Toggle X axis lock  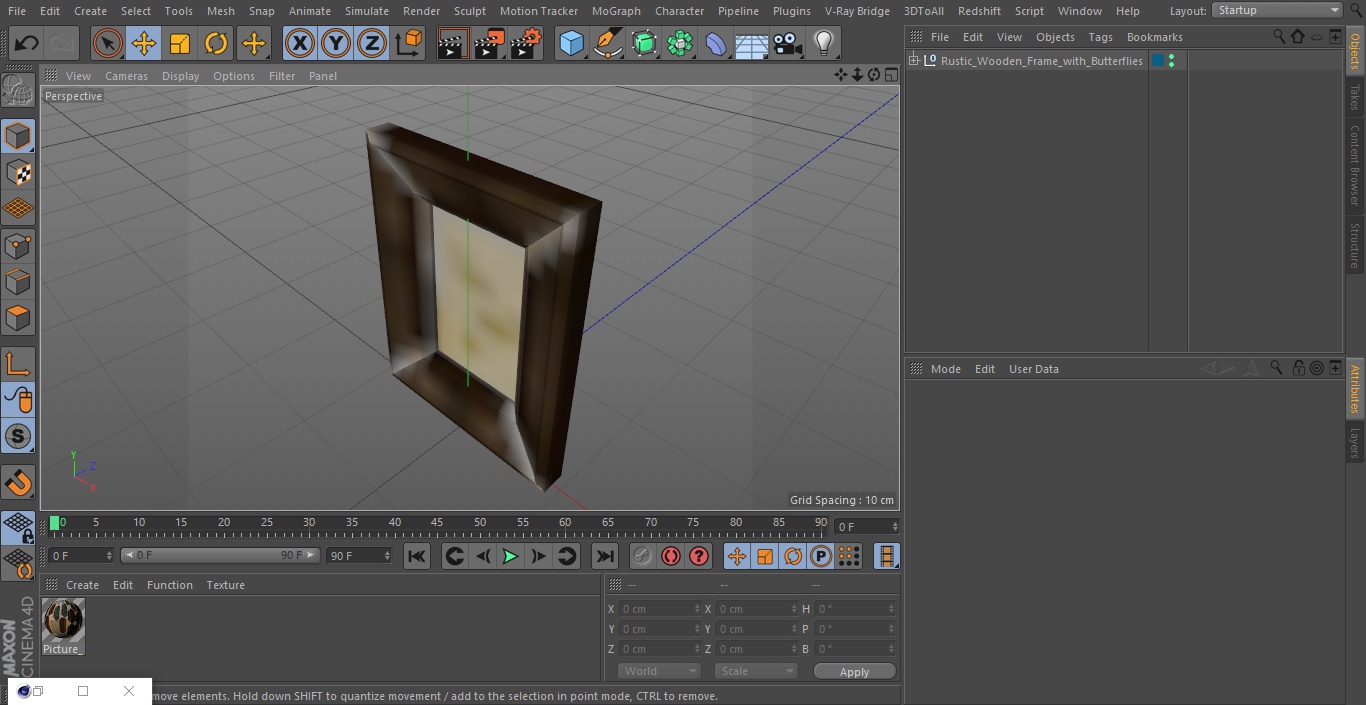point(299,43)
